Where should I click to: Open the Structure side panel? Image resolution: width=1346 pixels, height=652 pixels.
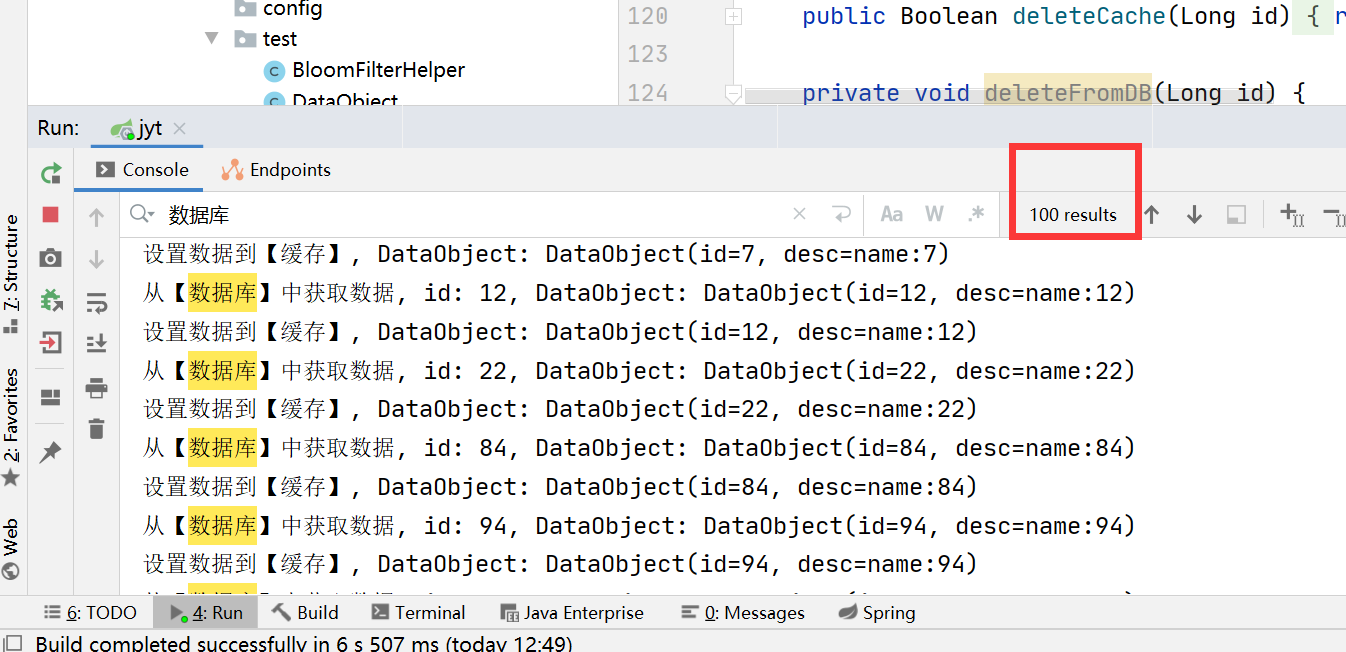tap(11, 273)
